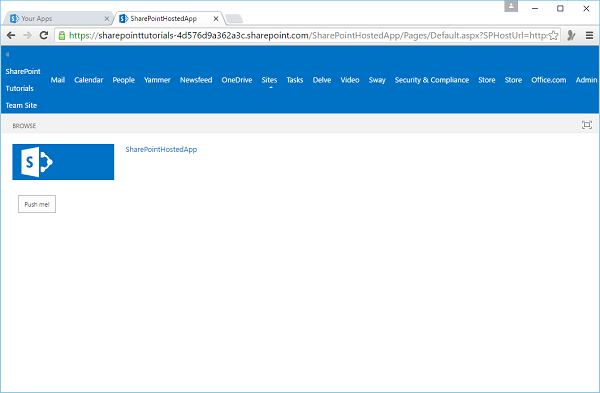
Task: Collapse the left navigation arrow in the blue bar
Action: tap(7, 54)
